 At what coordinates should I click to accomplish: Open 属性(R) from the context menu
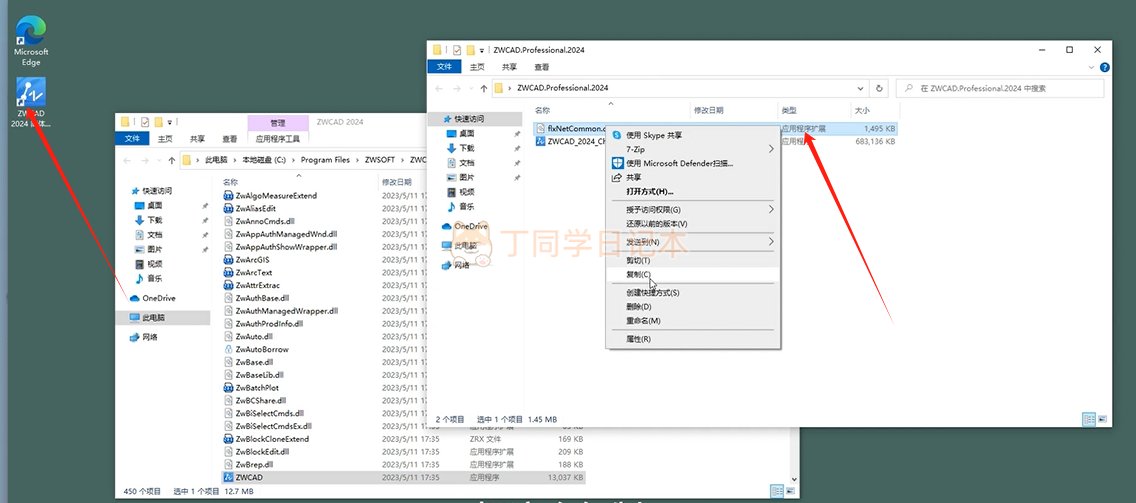(638, 338)
